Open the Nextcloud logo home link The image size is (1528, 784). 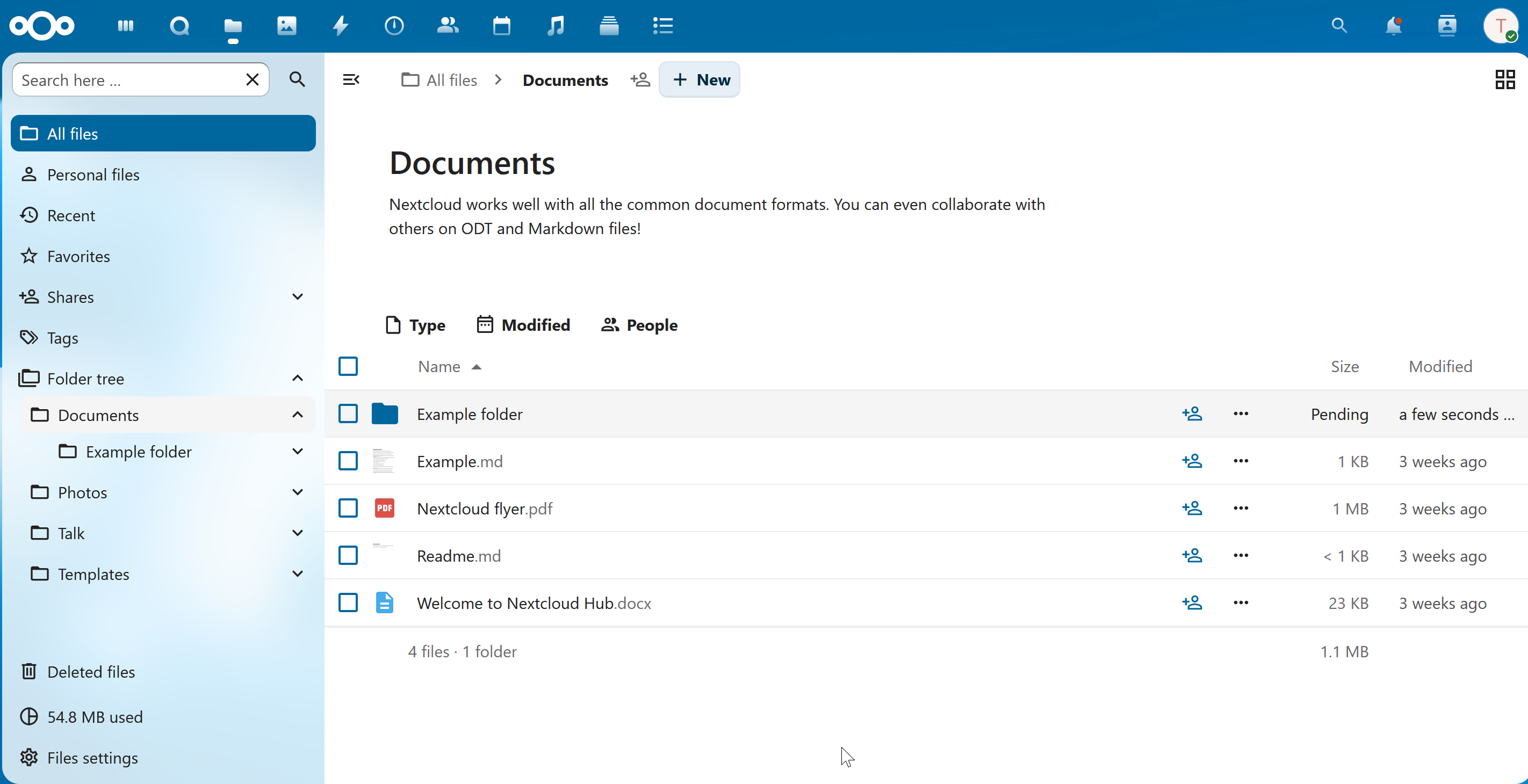coord(41,25)
